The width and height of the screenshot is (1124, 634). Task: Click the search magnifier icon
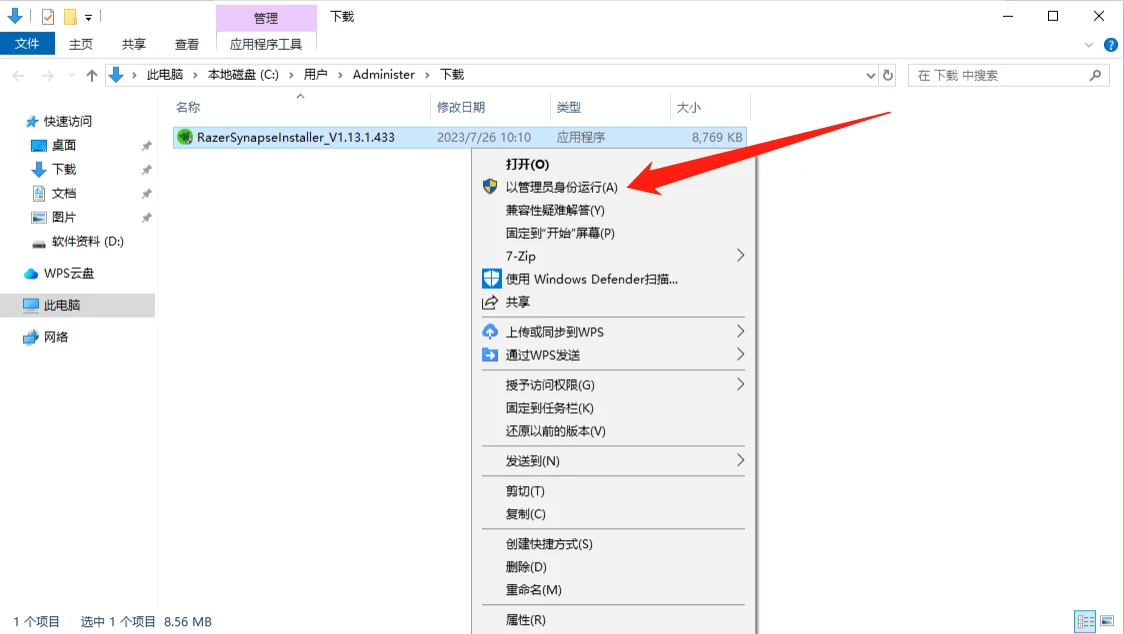[x=1095, y=75]
